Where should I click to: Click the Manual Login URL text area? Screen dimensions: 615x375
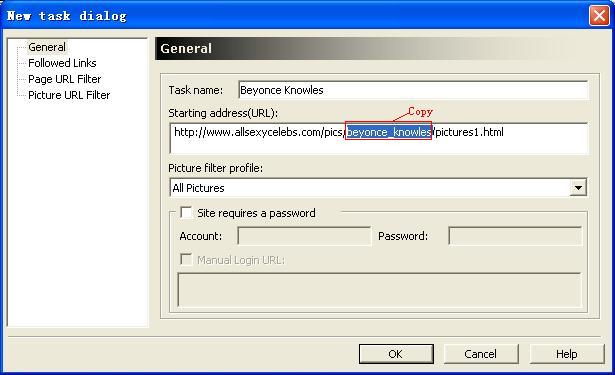(x=379, y=290)
